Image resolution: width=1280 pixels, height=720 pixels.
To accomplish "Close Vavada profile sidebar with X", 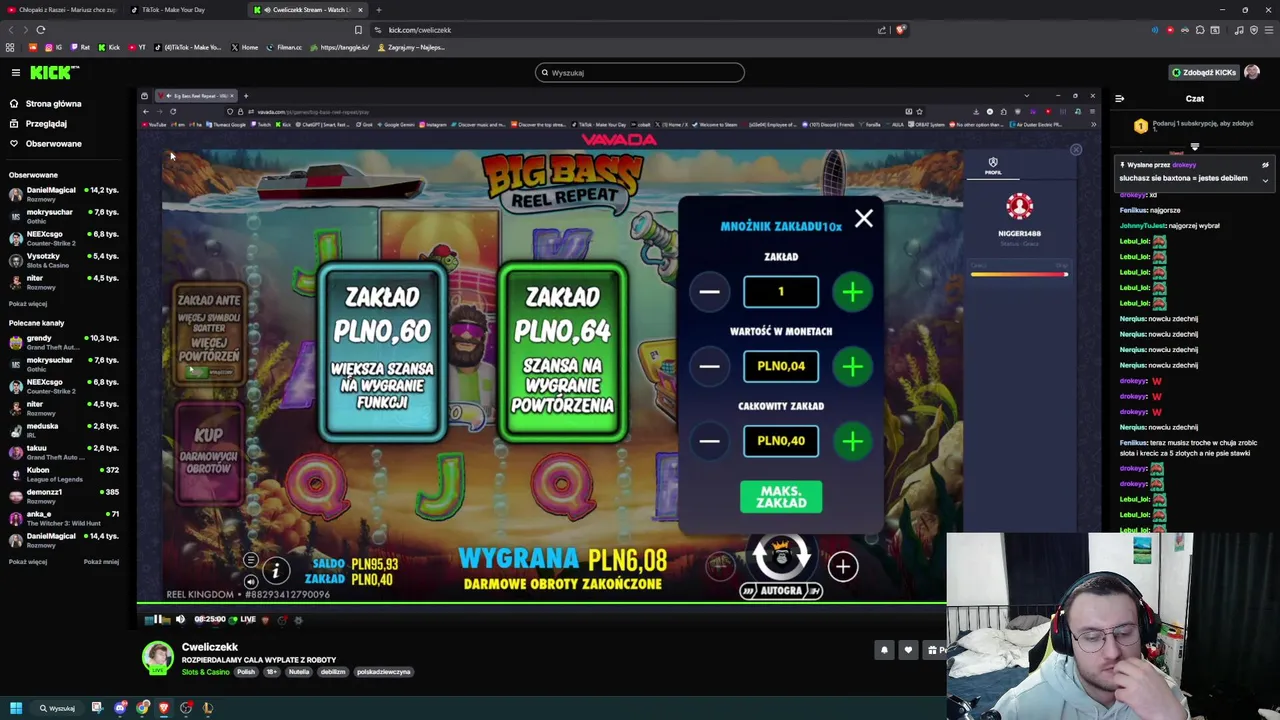I will point(1076,150).
